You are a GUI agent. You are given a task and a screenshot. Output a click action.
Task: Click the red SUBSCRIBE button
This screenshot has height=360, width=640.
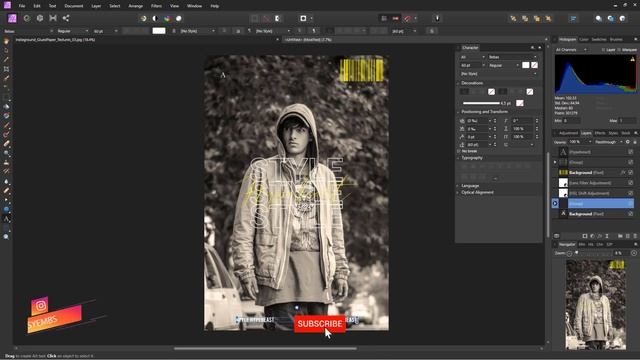point(320,324)
